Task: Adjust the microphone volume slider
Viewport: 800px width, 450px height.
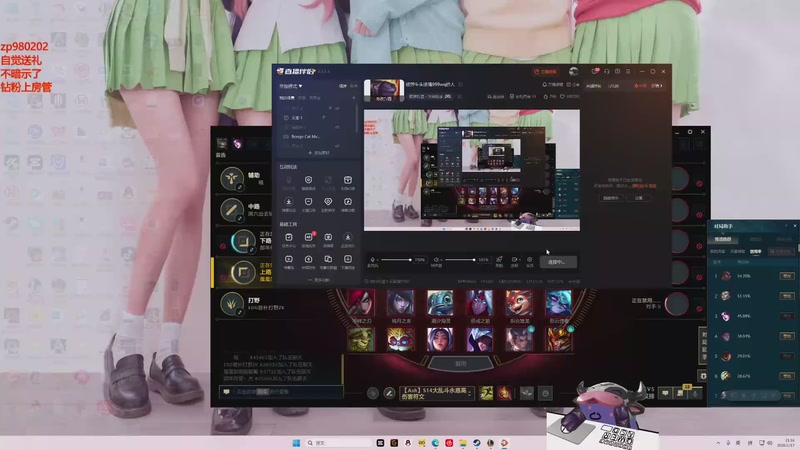Action: (x=396, y=260)
